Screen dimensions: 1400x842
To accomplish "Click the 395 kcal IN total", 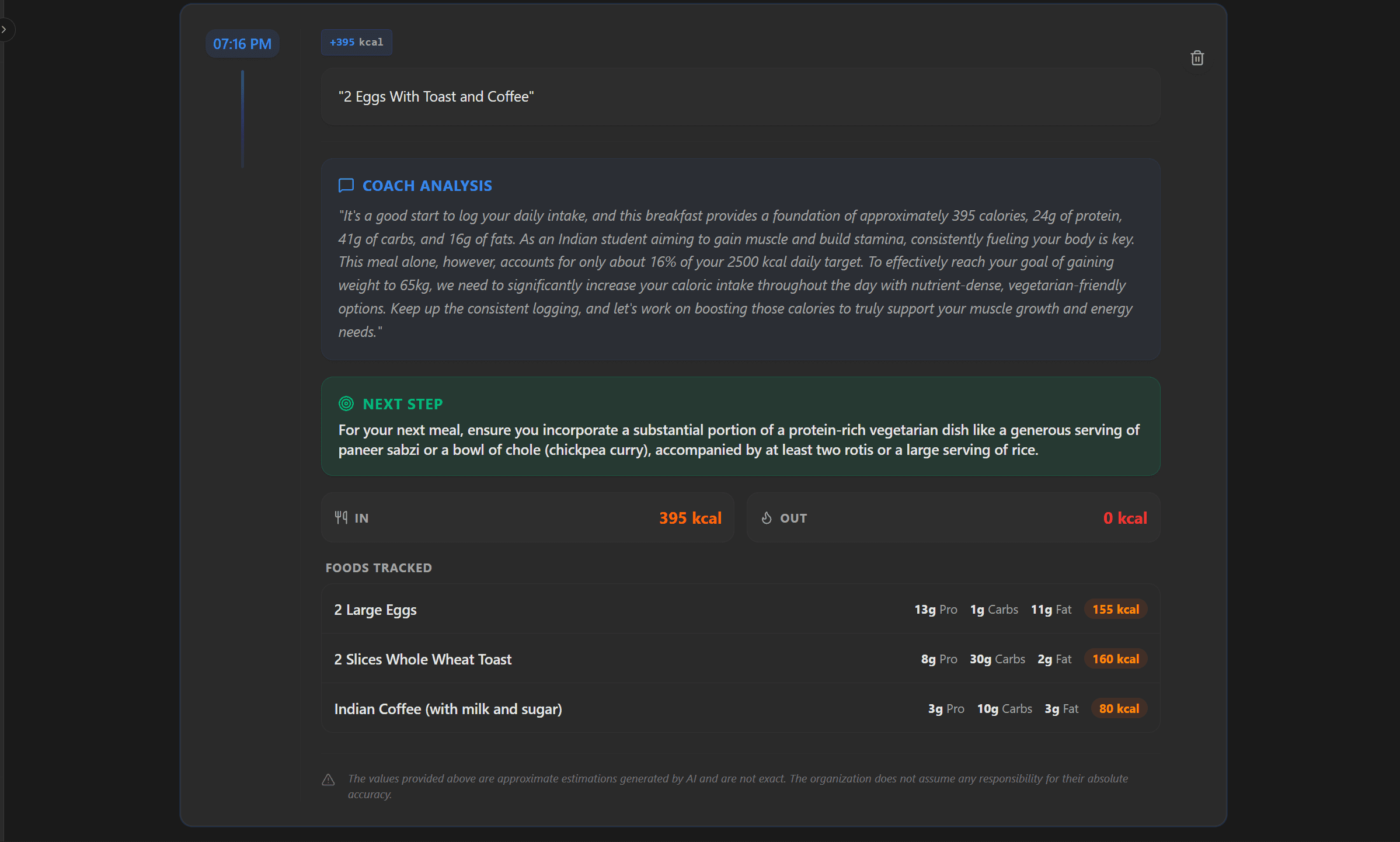I will 690,517.
